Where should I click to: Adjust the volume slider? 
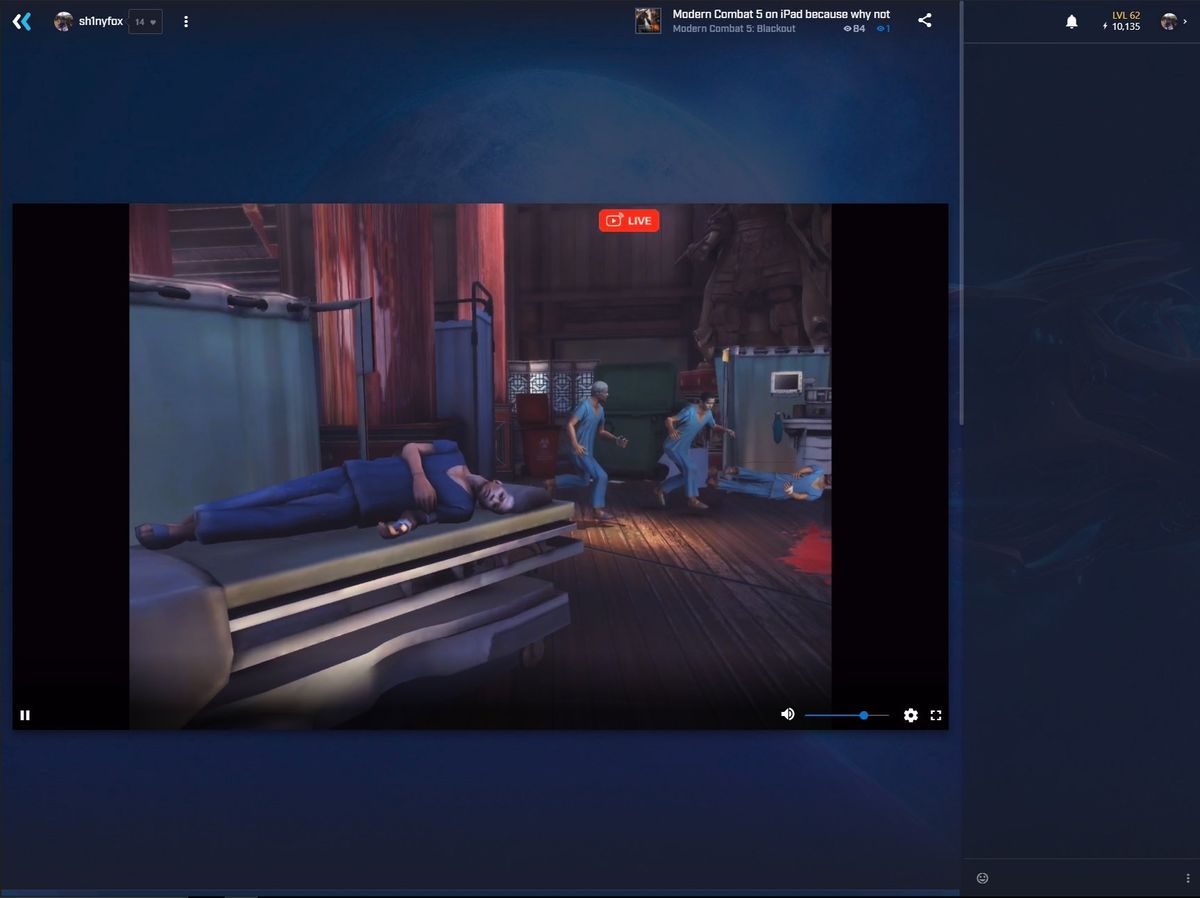862,714
